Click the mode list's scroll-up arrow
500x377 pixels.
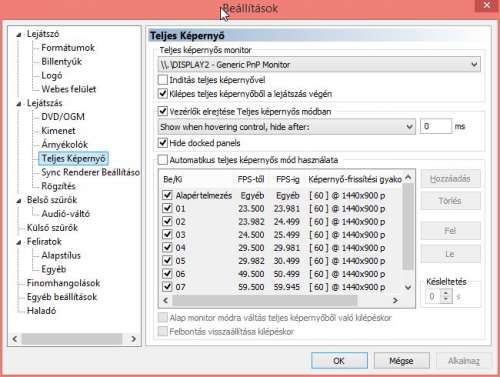408,178
